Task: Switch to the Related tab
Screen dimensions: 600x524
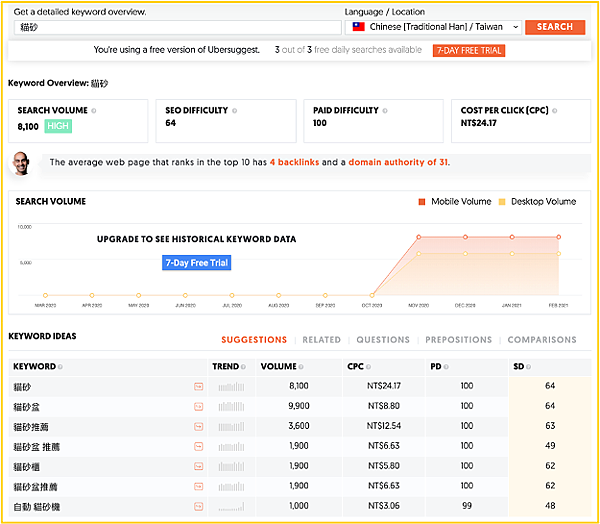Action: [x=321, y=340]
